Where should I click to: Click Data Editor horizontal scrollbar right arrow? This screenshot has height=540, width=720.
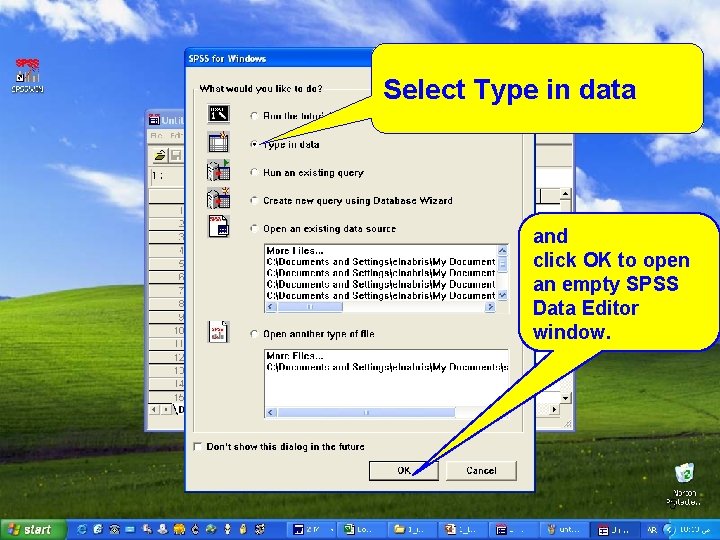click(554, 409)
